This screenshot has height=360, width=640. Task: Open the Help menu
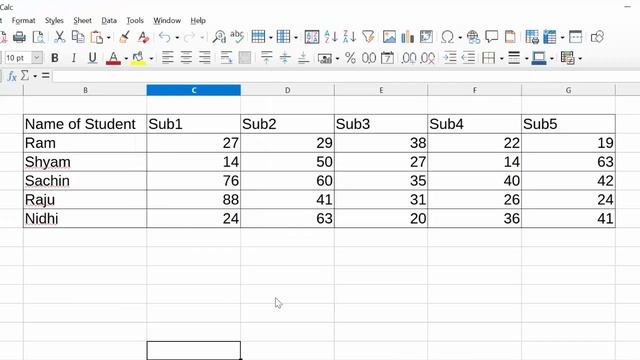198,20
